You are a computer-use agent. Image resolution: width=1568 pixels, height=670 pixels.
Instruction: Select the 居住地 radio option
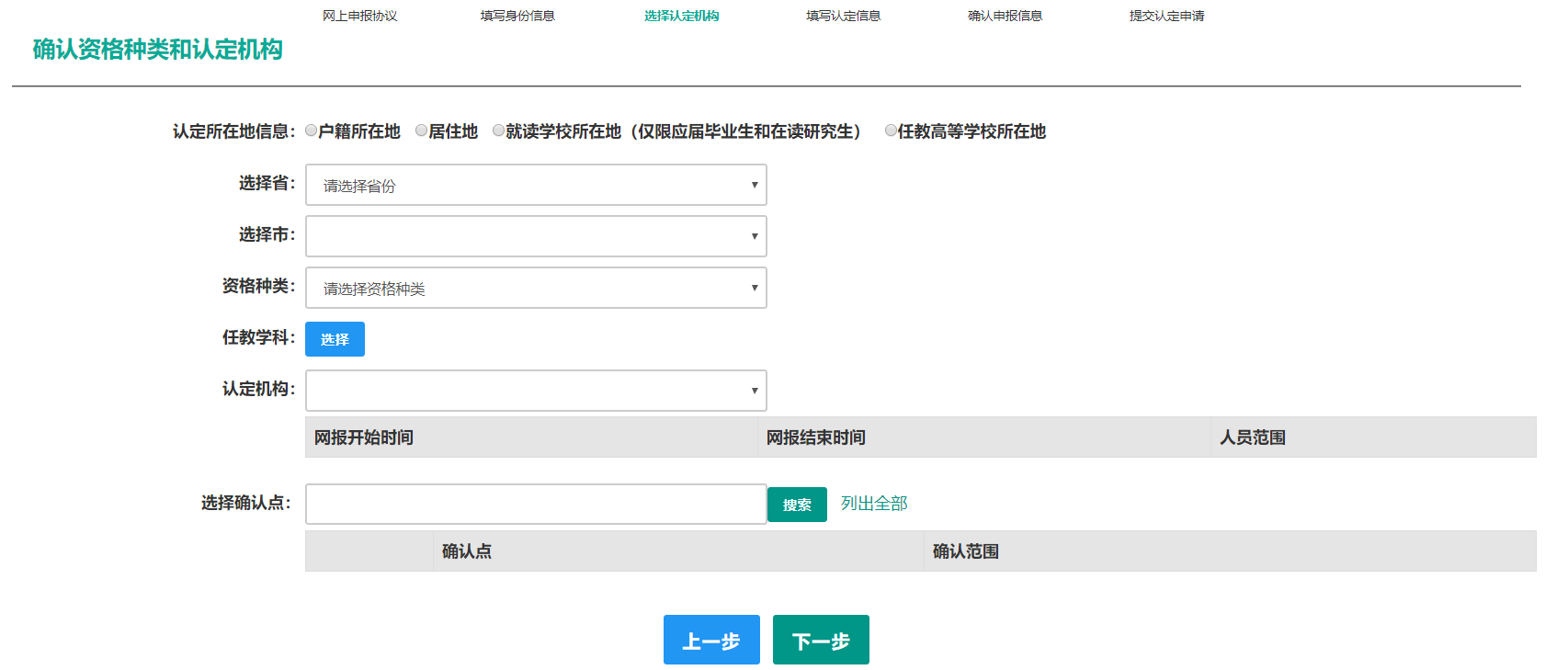422,131
